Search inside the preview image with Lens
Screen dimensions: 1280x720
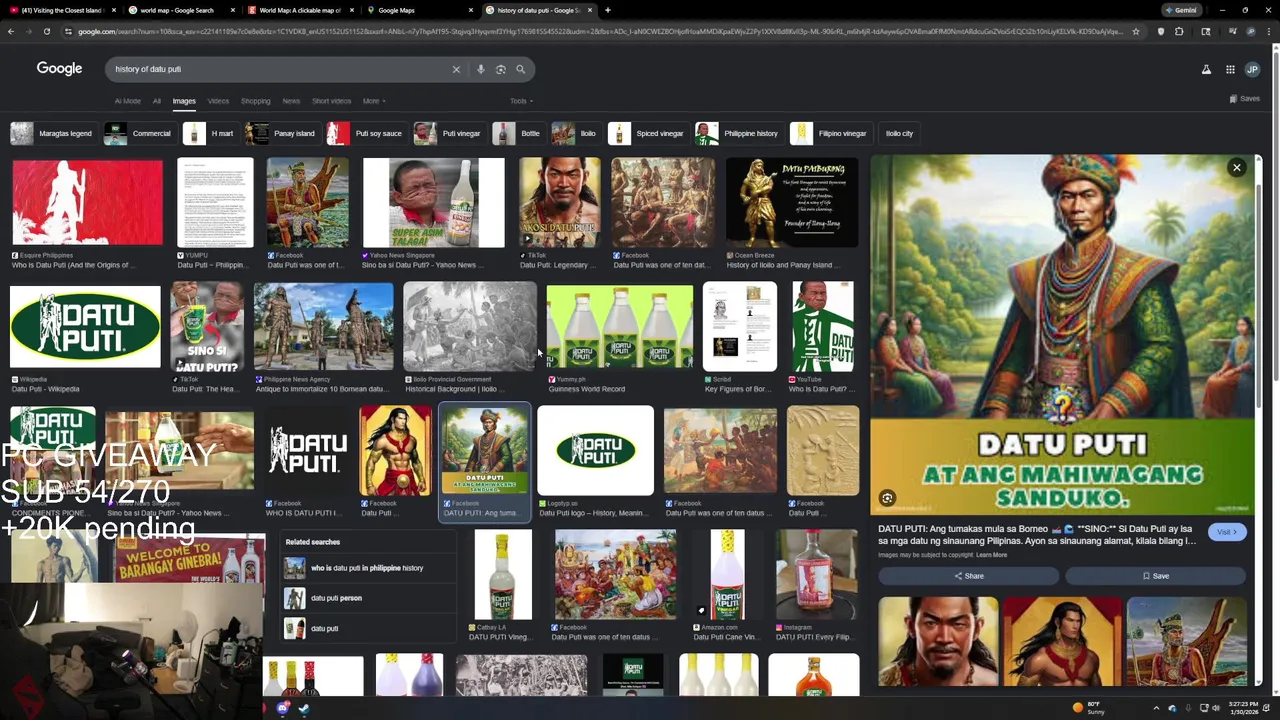[887, 498]
